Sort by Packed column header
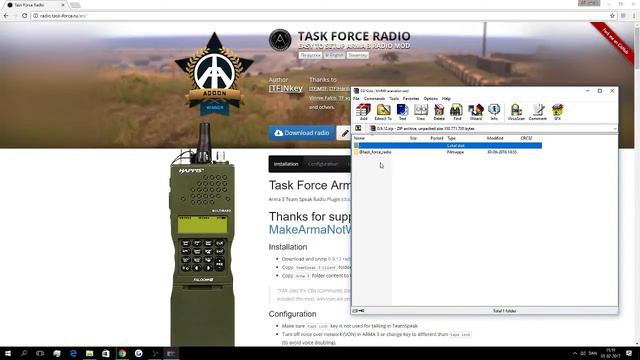 pyautogui.click(x=436, y=138)
